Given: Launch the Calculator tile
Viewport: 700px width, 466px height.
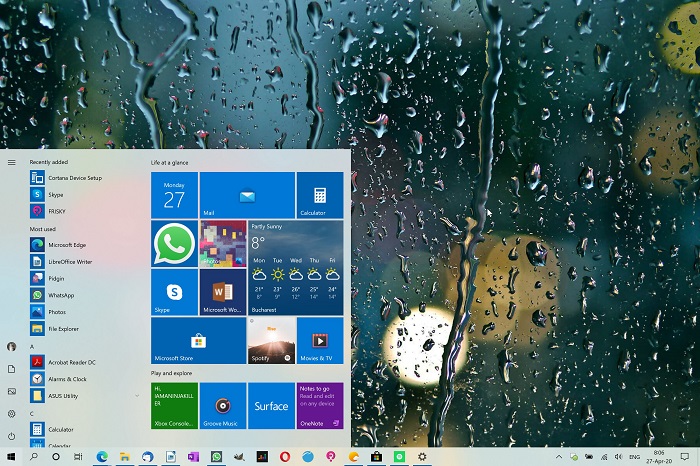Looking at the screenshot, I should (x=320, y=195).
